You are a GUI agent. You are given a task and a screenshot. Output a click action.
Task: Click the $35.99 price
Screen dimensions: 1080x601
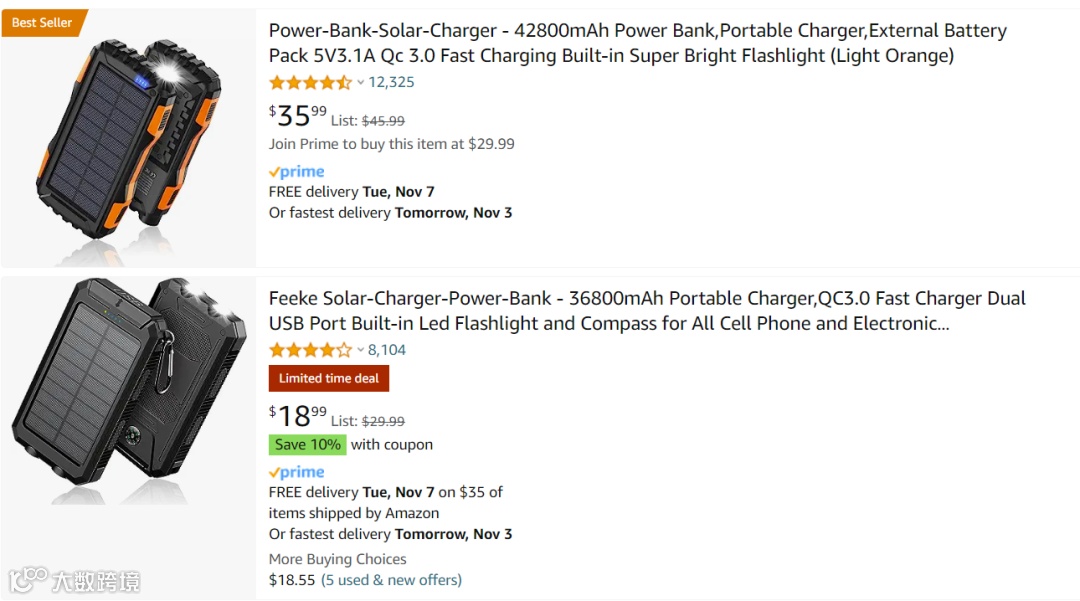coord(298,116)
